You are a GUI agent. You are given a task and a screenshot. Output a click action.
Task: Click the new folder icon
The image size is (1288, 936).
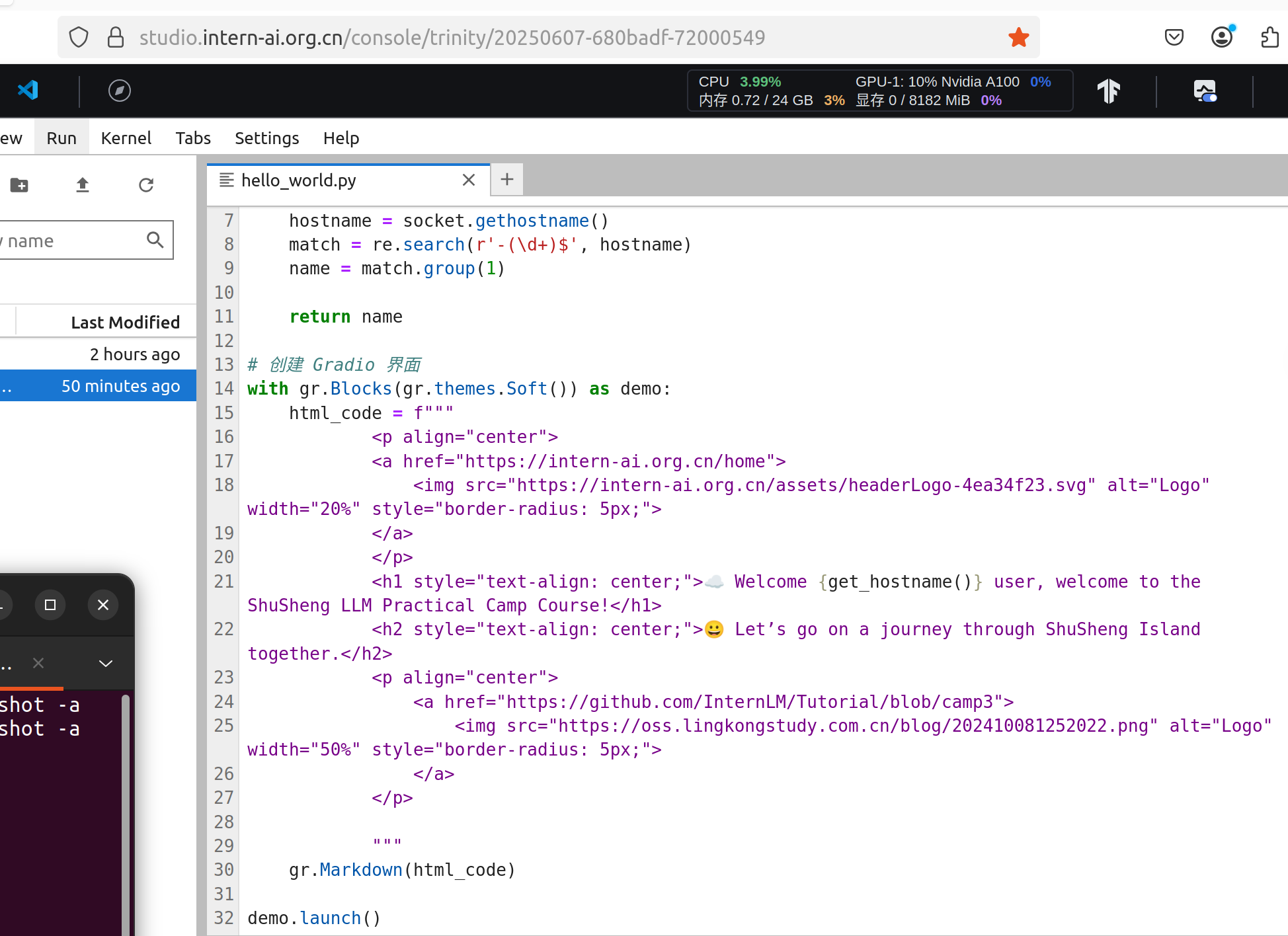tap(19, 185)
